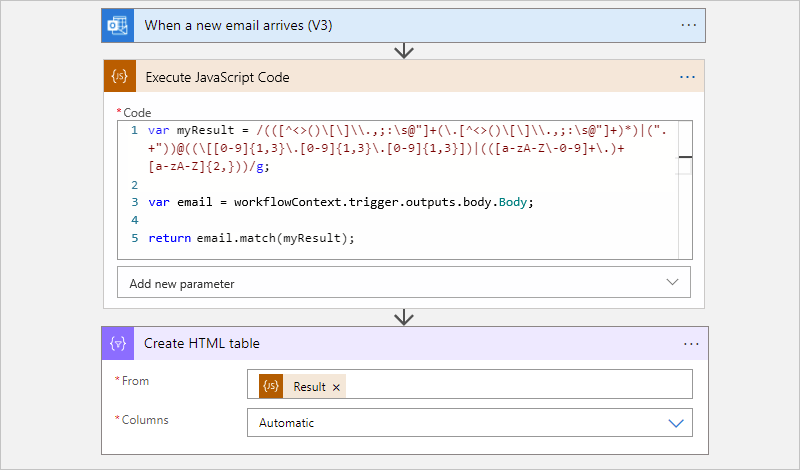Click the Create HTML table action icon
The height and width of the screenshot is (470, 800).
pyautogui.click(x=118, y=343)
